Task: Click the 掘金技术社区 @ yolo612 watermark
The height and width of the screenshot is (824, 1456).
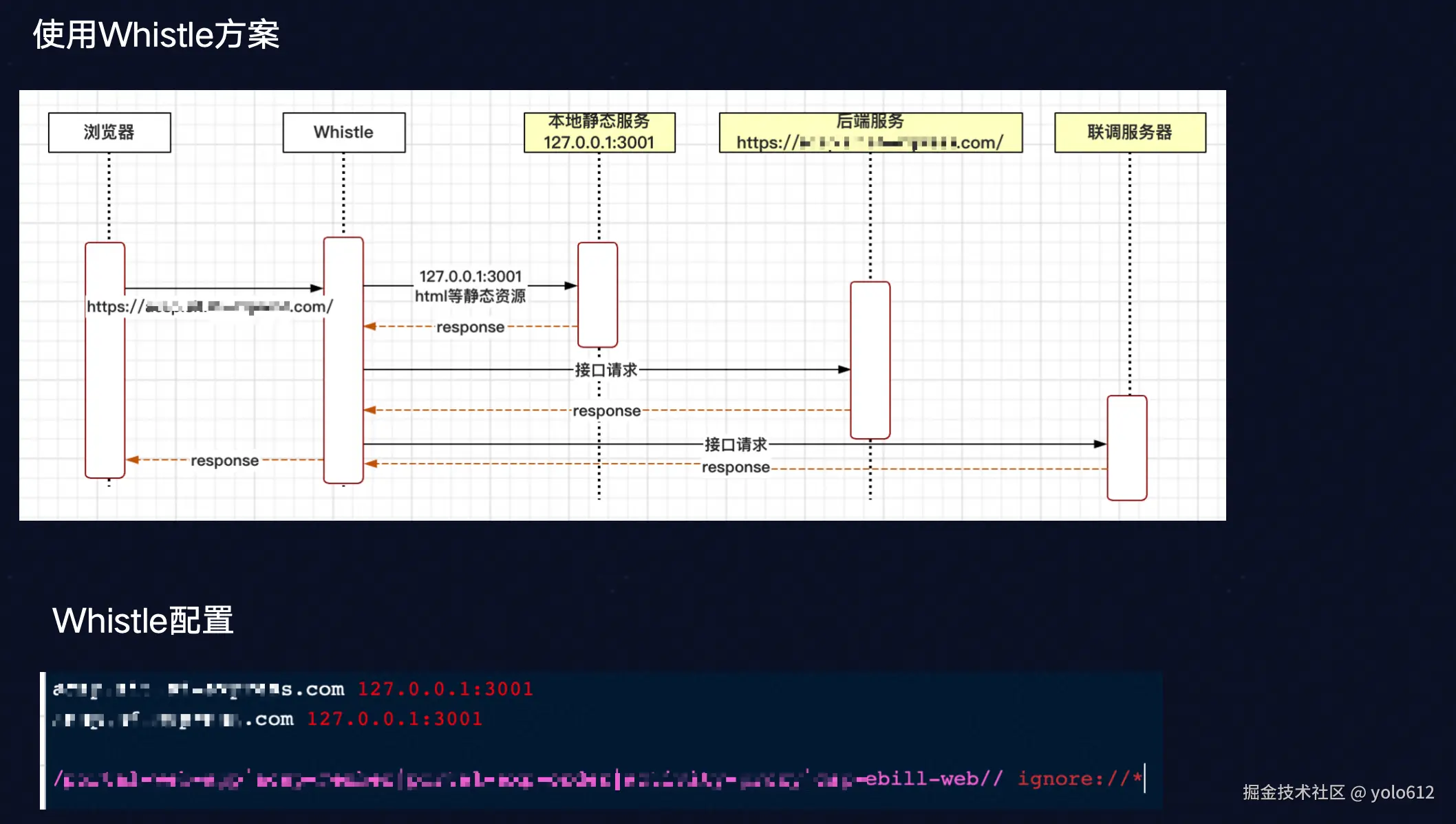Action: click(x=1338, y=792)
